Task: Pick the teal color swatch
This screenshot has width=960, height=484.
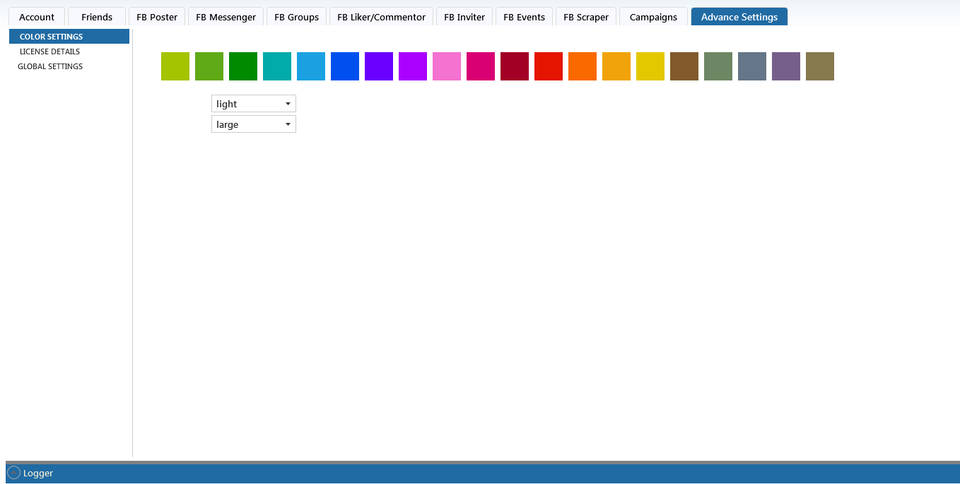Action: tap(277, 67)
